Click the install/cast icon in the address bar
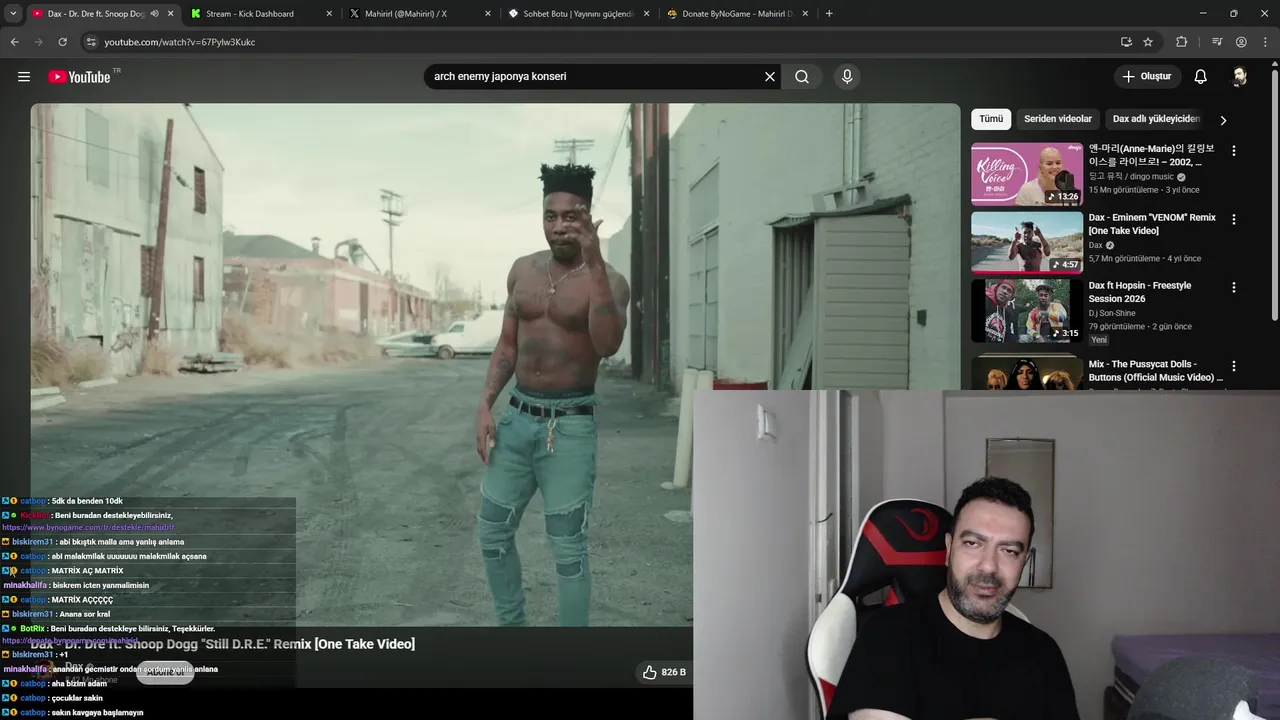The width and height of the screenshot is (1280, 720). 1126,42
